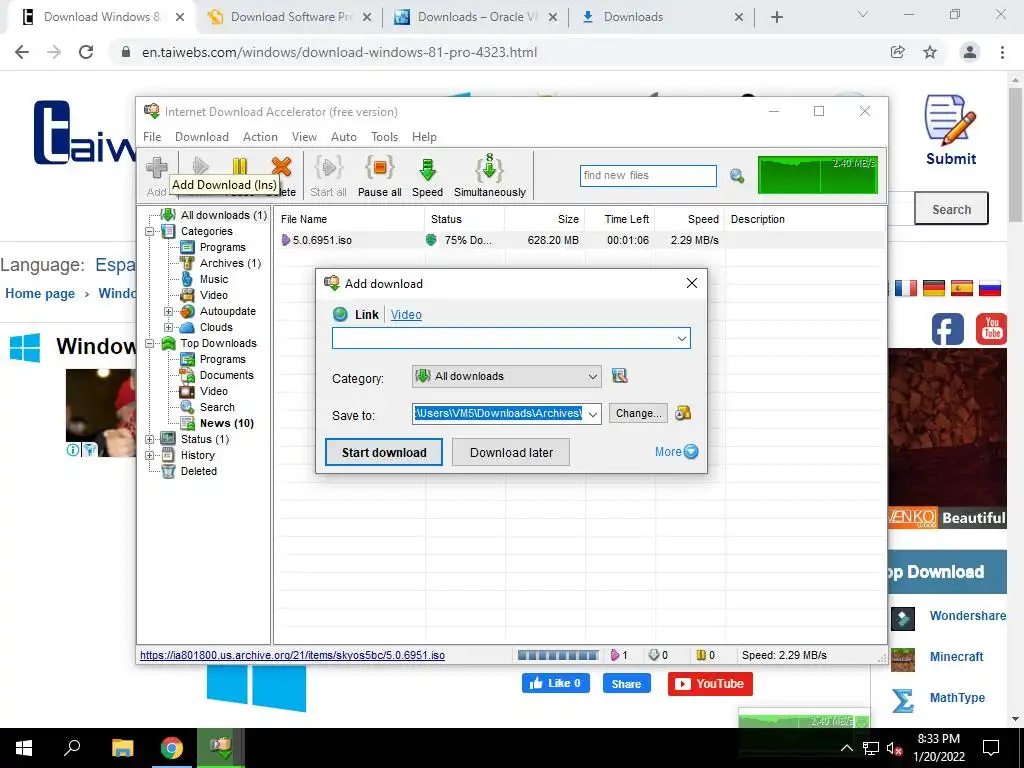The width and height of the screenshot is (1024, 768).
Task: Open the File menu
Action: click(x=152, y=136)
